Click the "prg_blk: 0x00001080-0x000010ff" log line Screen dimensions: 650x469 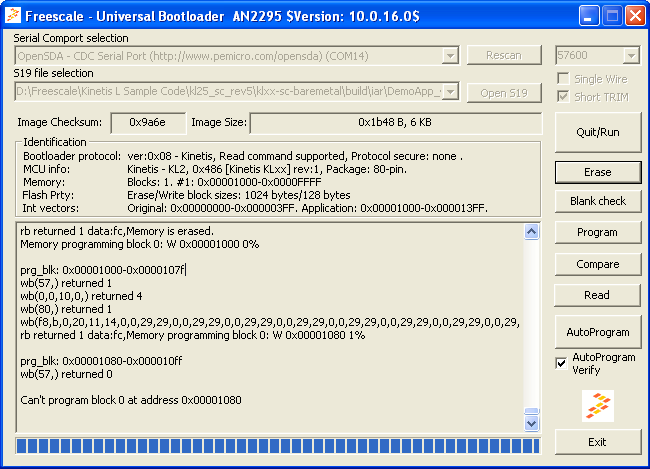(x=101, y=361)
